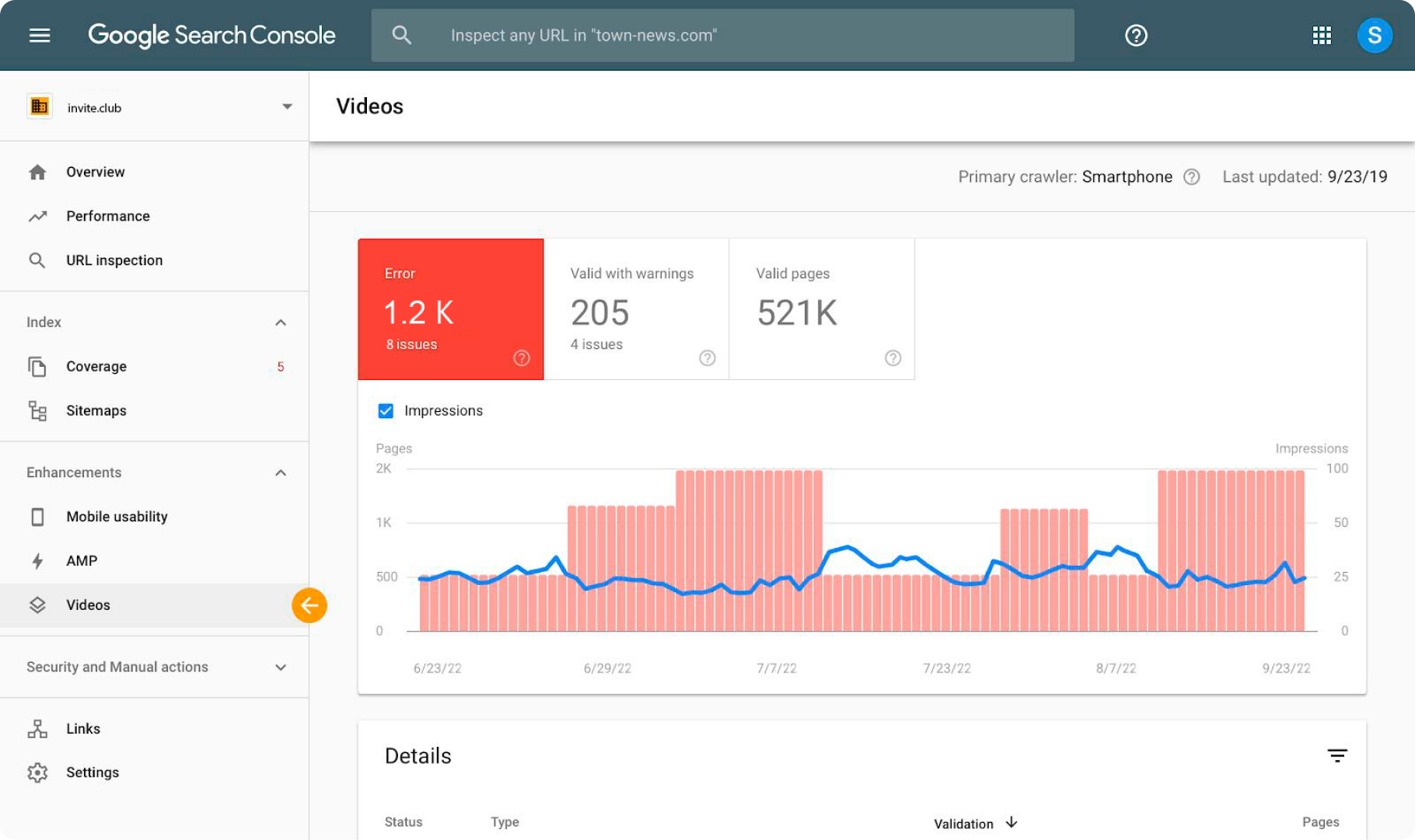Click the URL inspection search field

tap(723, 36)
